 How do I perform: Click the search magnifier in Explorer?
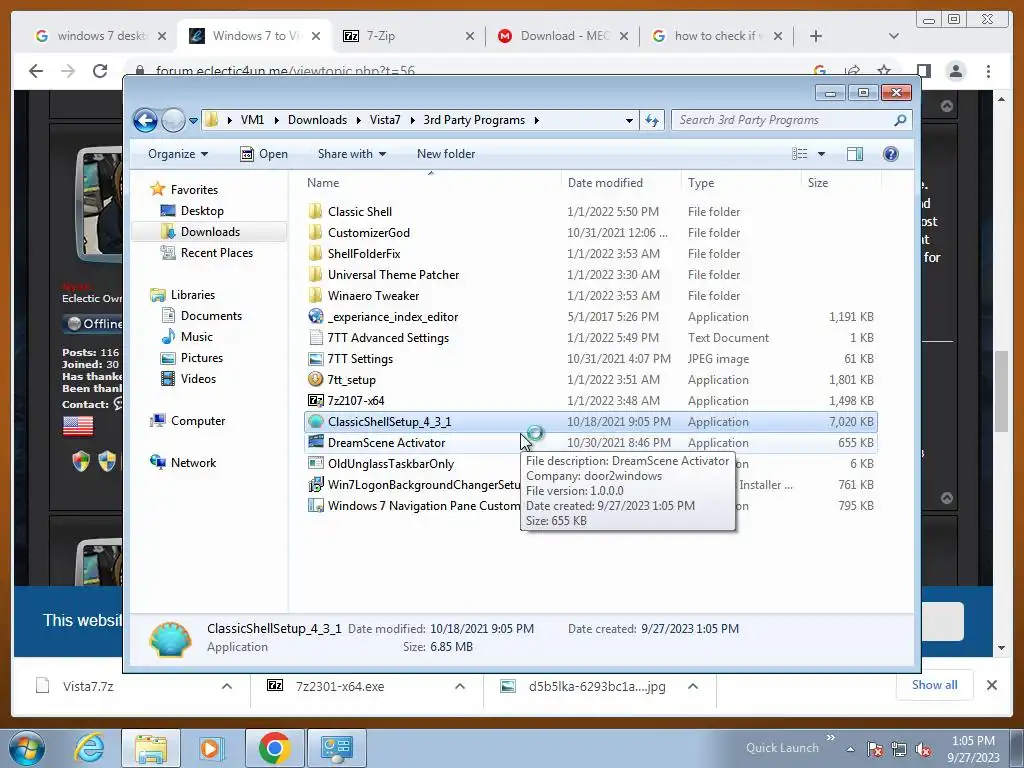pos(900,120)
